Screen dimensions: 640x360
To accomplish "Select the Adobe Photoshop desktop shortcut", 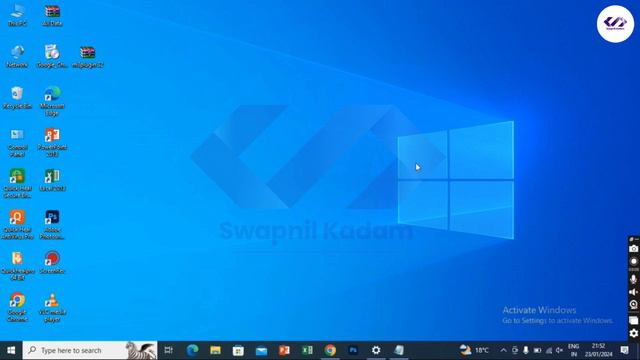I will coord(52,225).
